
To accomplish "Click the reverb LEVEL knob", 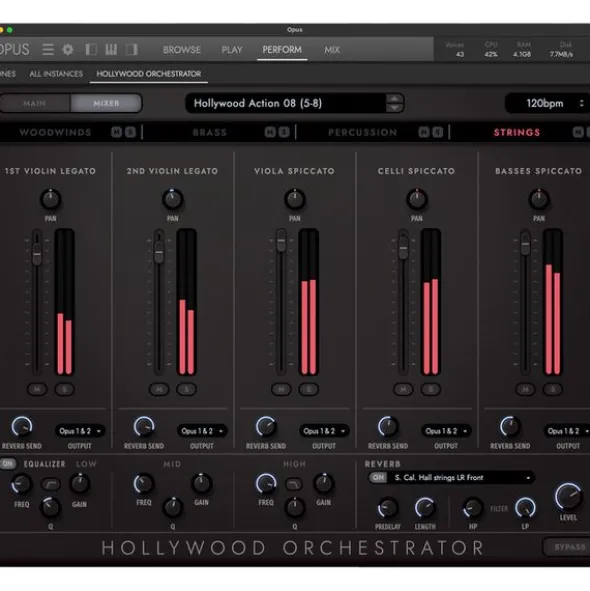I will click(x=568, y=496).
